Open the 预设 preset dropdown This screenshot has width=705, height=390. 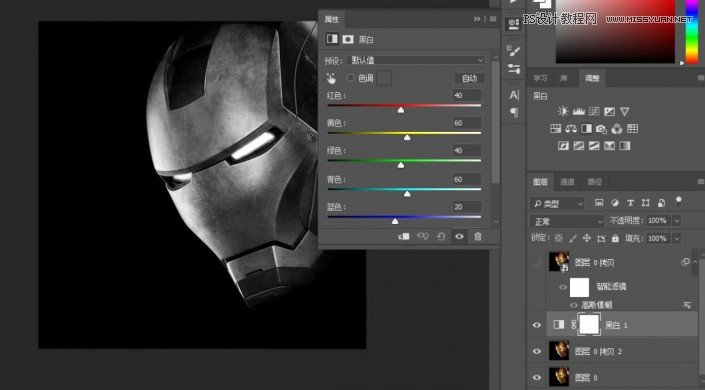tap(416, 60)
